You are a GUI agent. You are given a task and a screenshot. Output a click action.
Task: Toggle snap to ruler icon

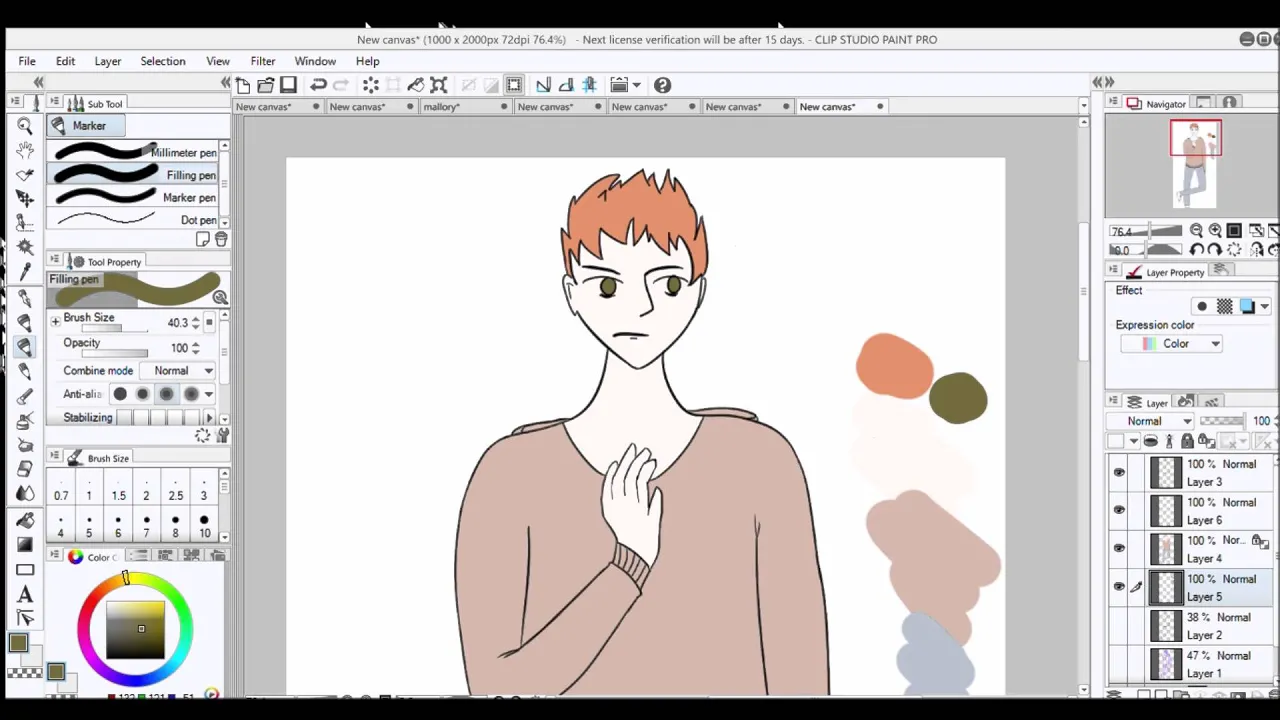point(543,85)
